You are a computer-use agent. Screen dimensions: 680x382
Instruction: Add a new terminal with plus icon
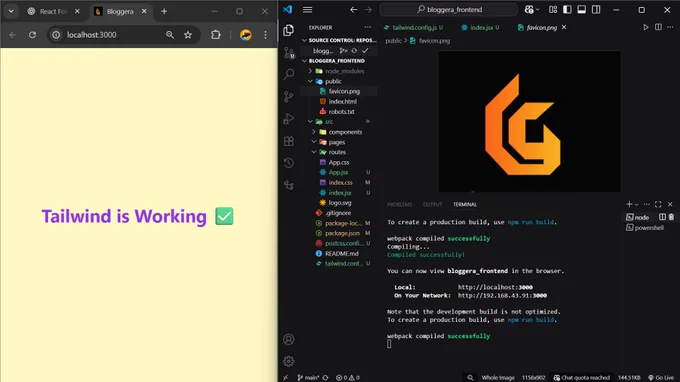click(629, 204)
